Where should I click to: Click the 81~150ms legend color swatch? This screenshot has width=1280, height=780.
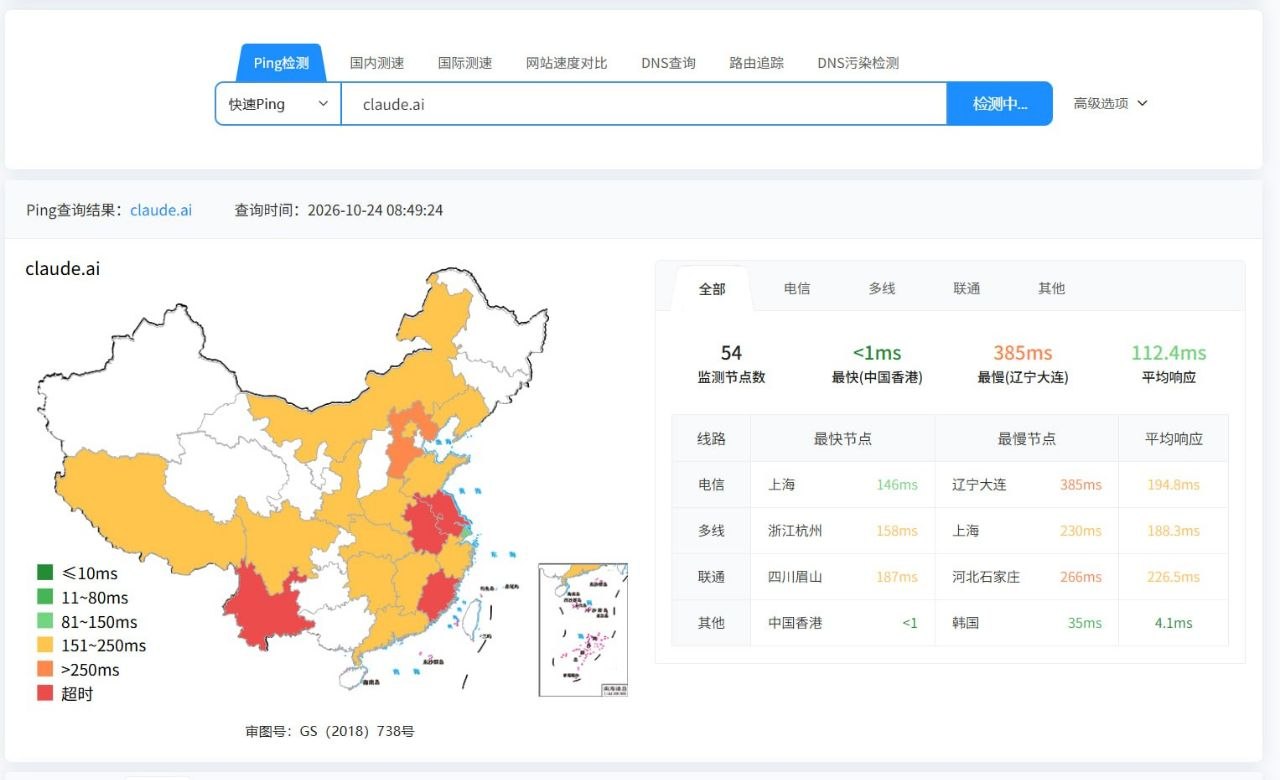pos(45,621)
